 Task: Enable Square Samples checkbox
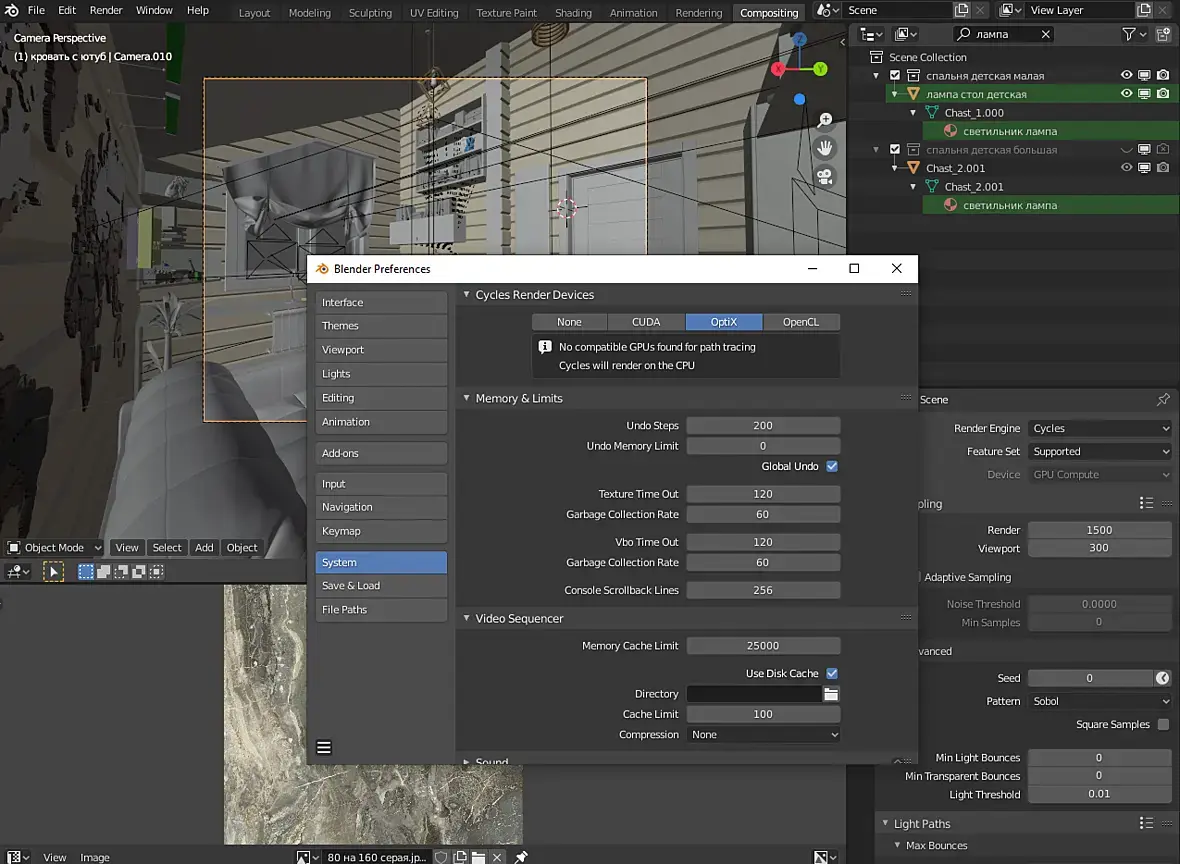[x=1163, y=725]
